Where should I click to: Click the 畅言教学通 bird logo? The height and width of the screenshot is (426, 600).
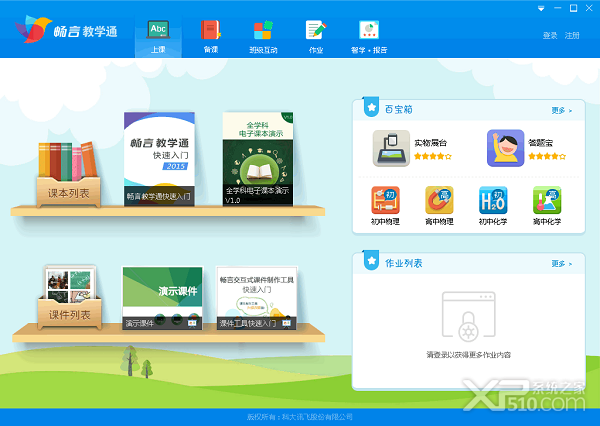(33, 29)
